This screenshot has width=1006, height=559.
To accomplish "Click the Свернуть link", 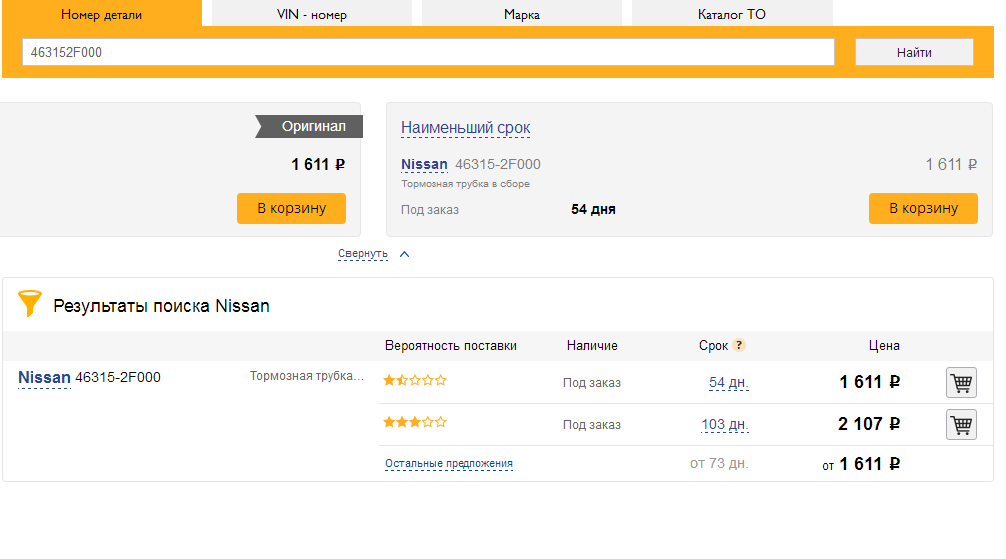I will [x=362, y=254].
